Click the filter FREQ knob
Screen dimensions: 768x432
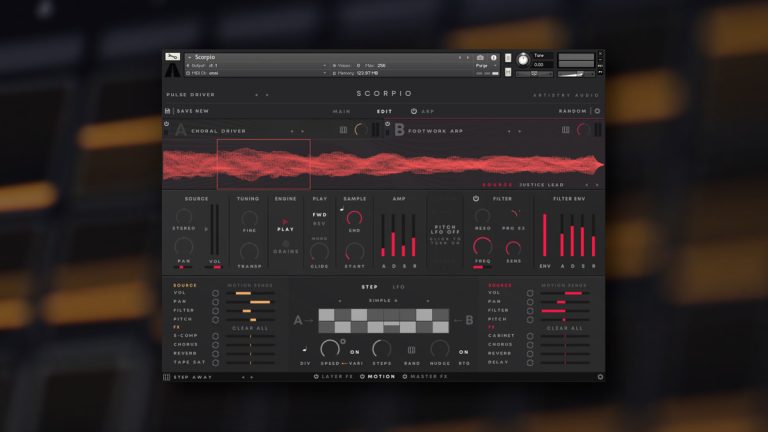point(482,246)
